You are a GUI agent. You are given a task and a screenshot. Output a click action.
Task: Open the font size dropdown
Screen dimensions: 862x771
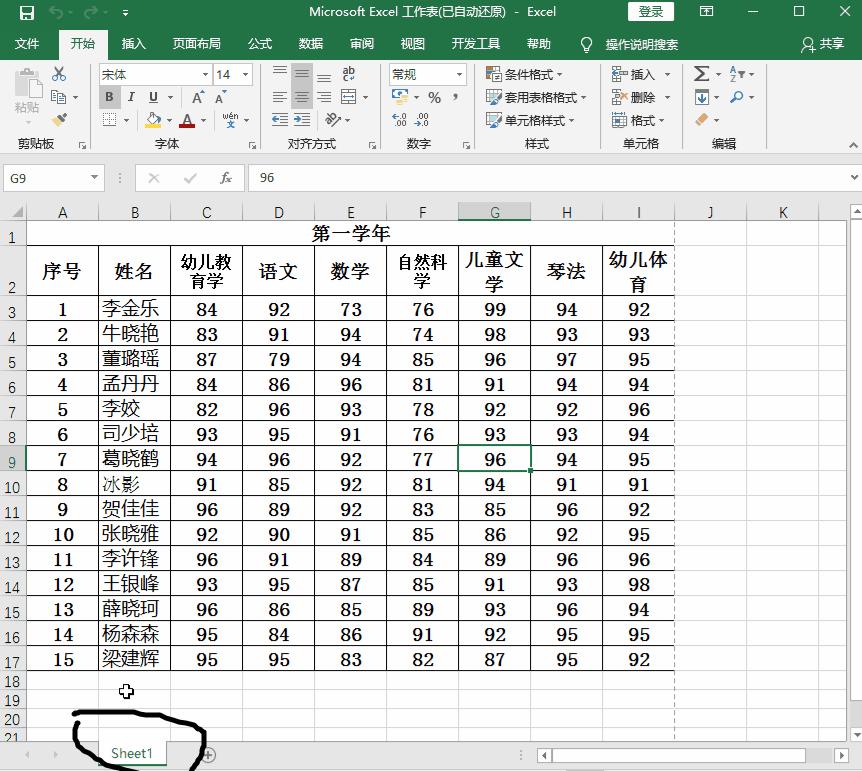tap(244, 74)
